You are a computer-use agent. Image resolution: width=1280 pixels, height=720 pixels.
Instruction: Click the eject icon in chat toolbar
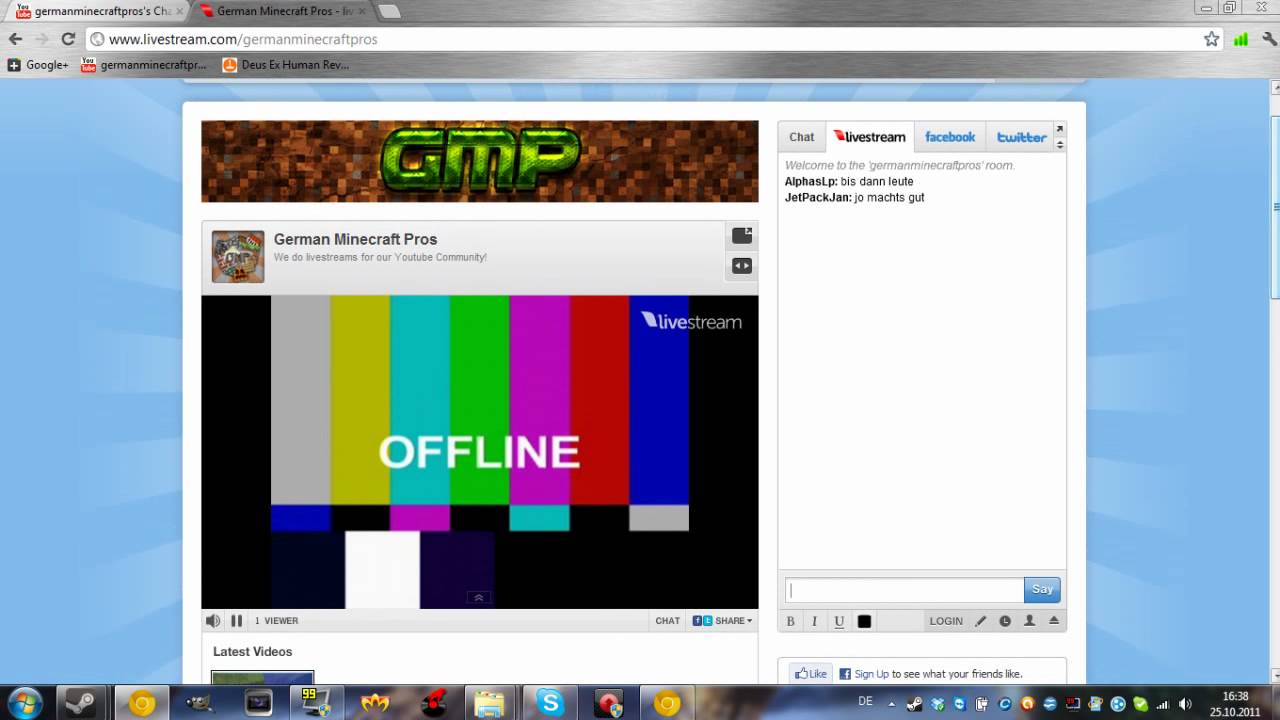tap(1054, 621)
